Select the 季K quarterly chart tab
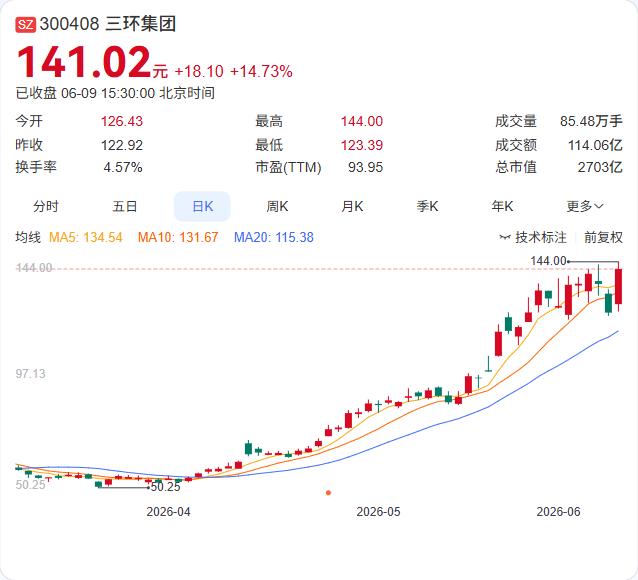 tap(427, 206)
